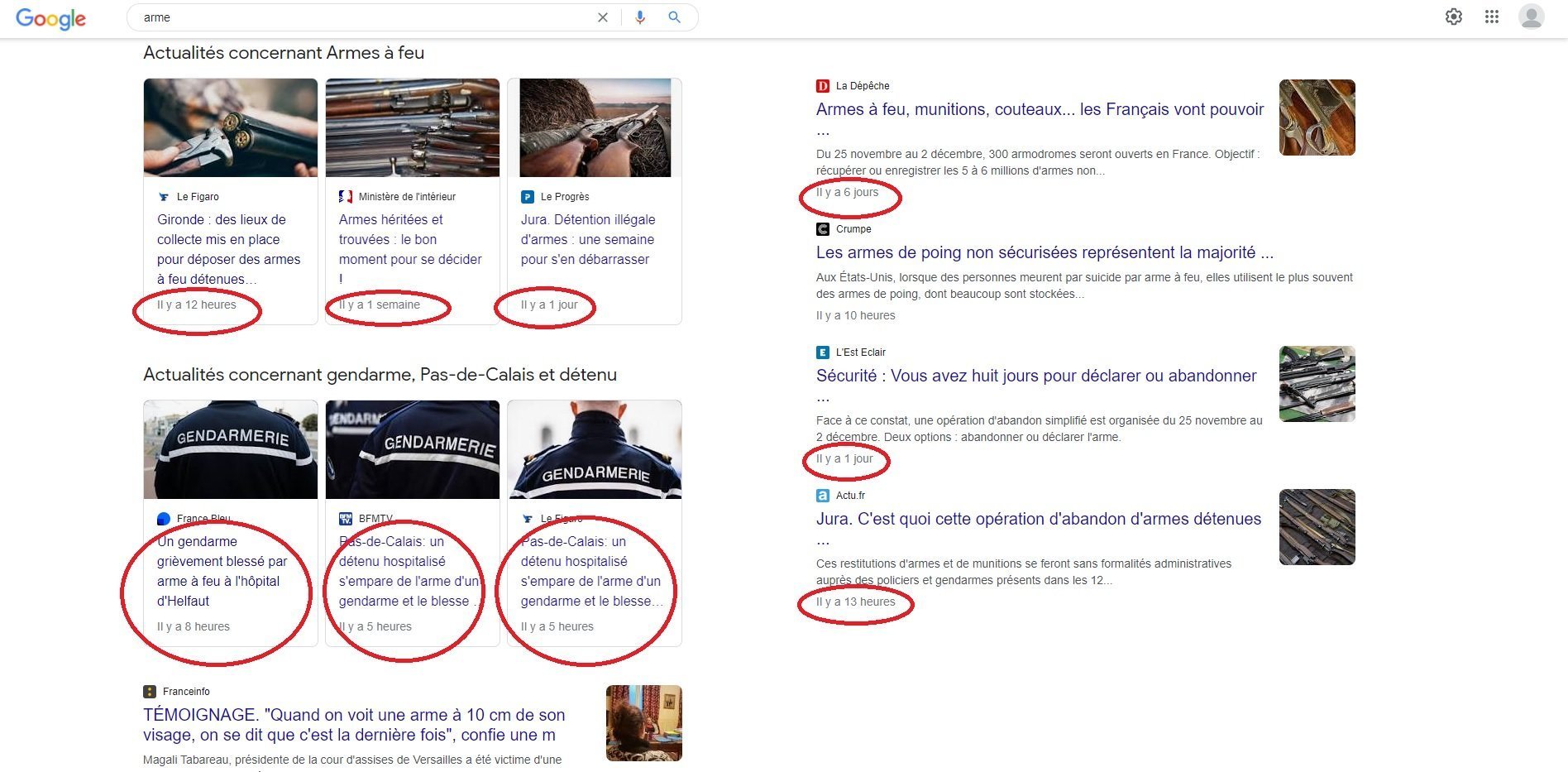Click the thumbnail beside the Franceinfo article
Viewport: 1568px width, 772px height.
(x=644, y=723)
